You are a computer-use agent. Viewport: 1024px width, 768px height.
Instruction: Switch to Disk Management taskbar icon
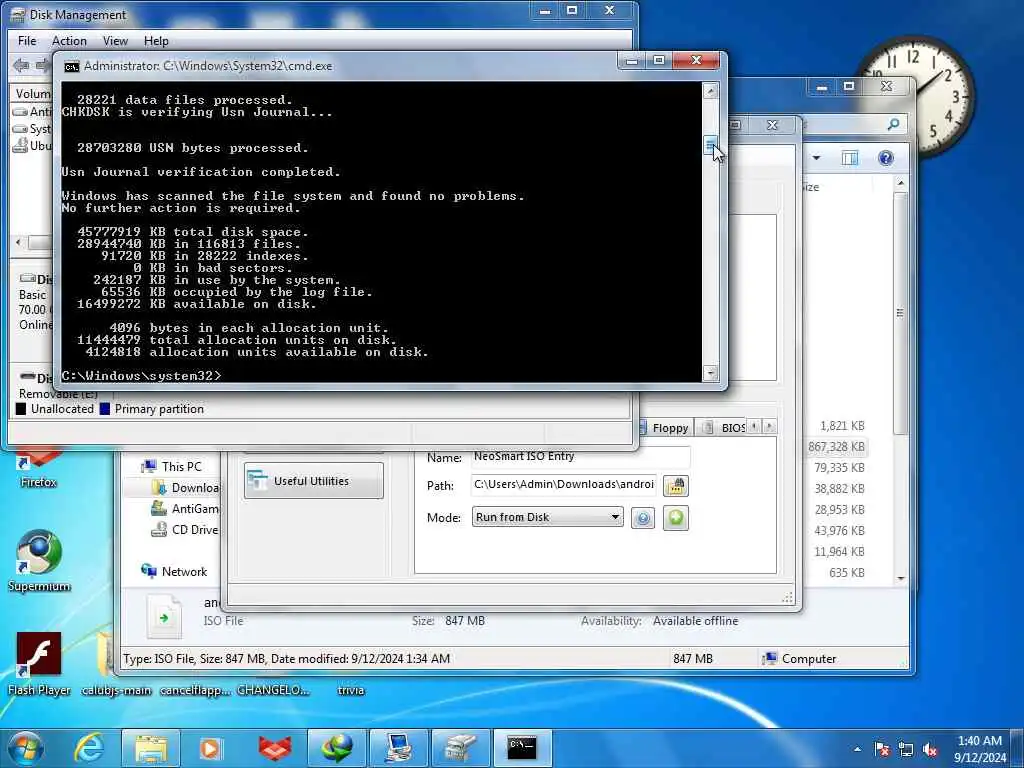click(x=460, y=748)
